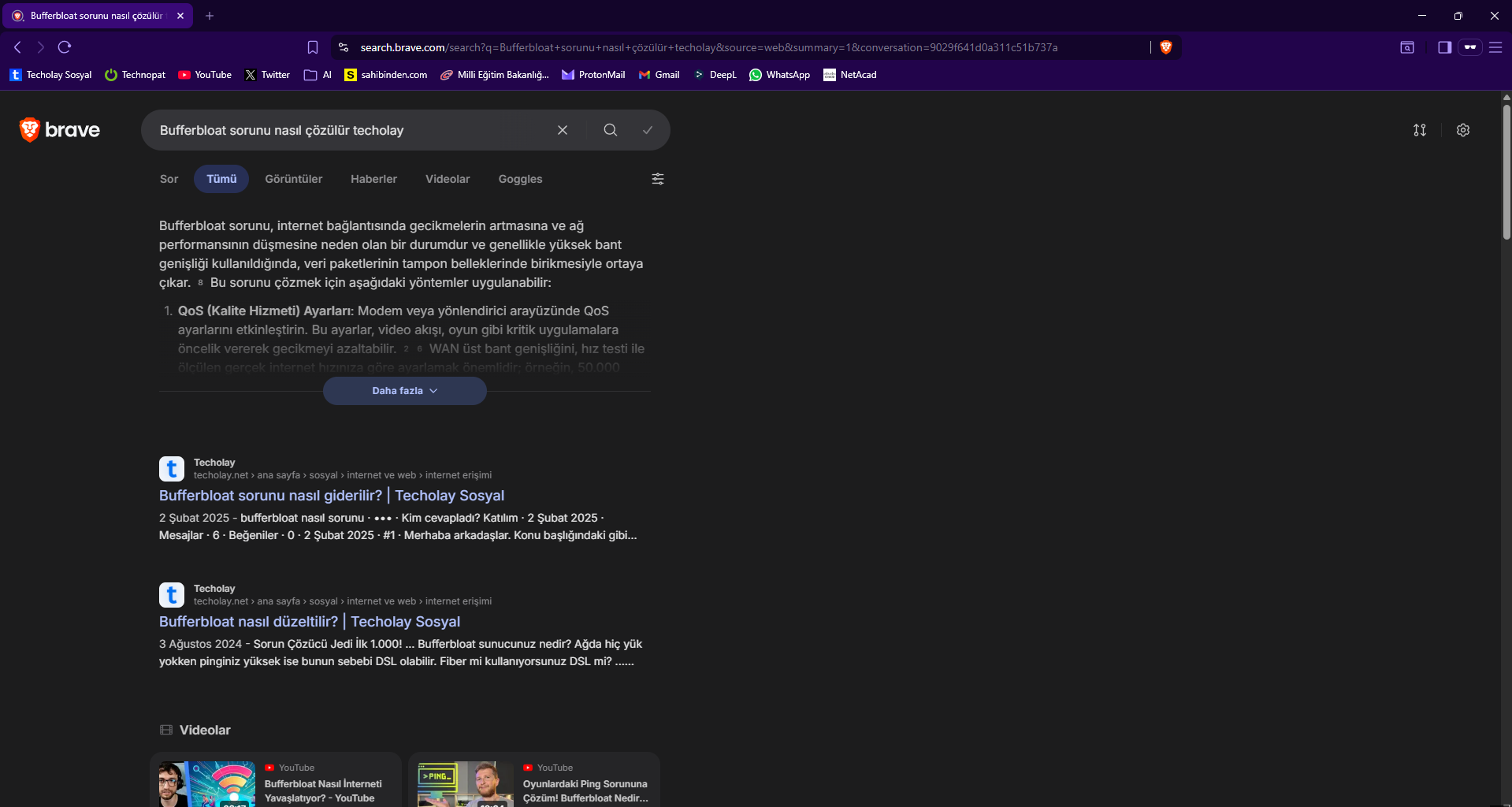Viewport: 1512px width, 807px height.
Task: Close the Bufferbloat search tab
Action: (180, 16)
